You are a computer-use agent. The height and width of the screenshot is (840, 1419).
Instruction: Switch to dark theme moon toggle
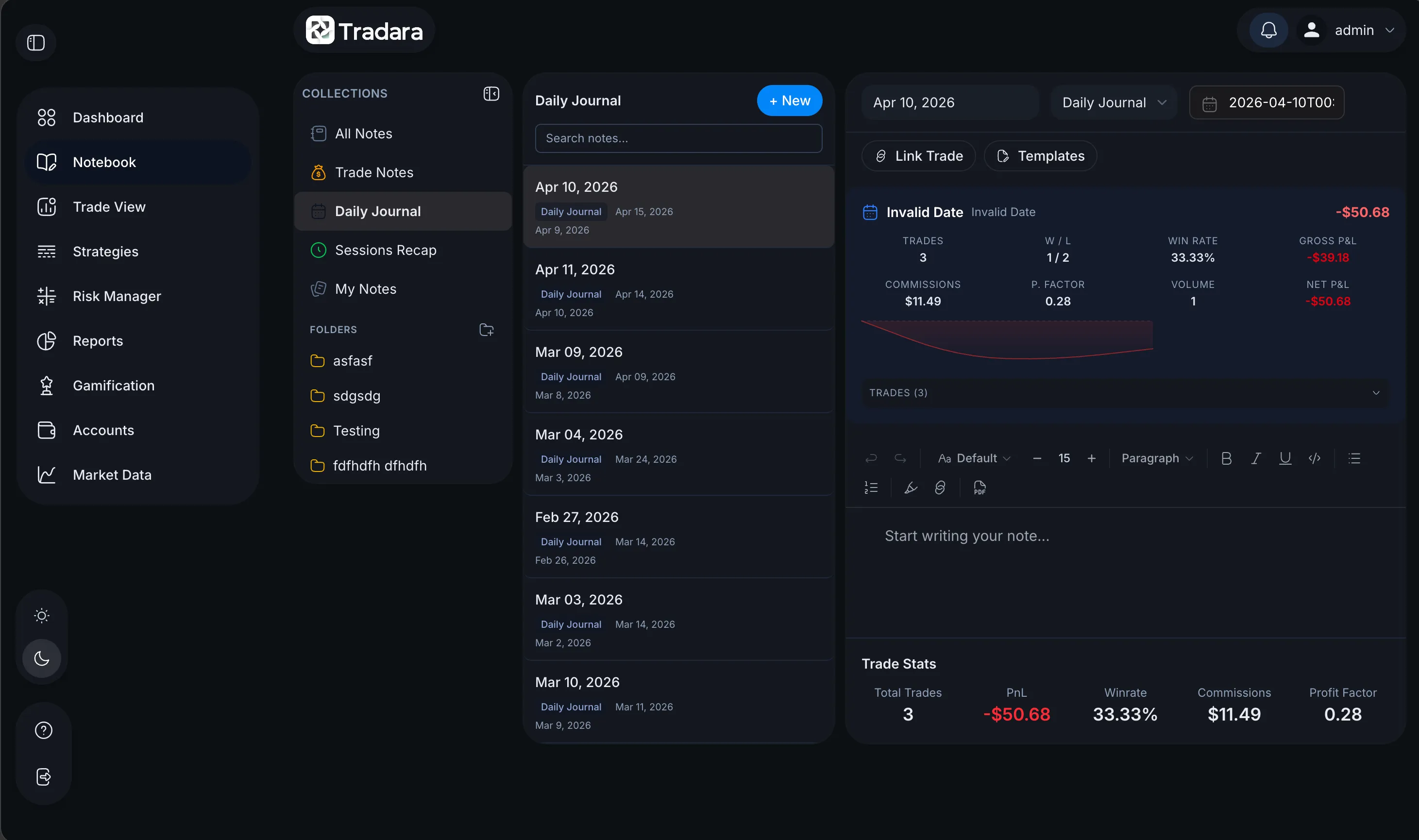tap(42, 658)
